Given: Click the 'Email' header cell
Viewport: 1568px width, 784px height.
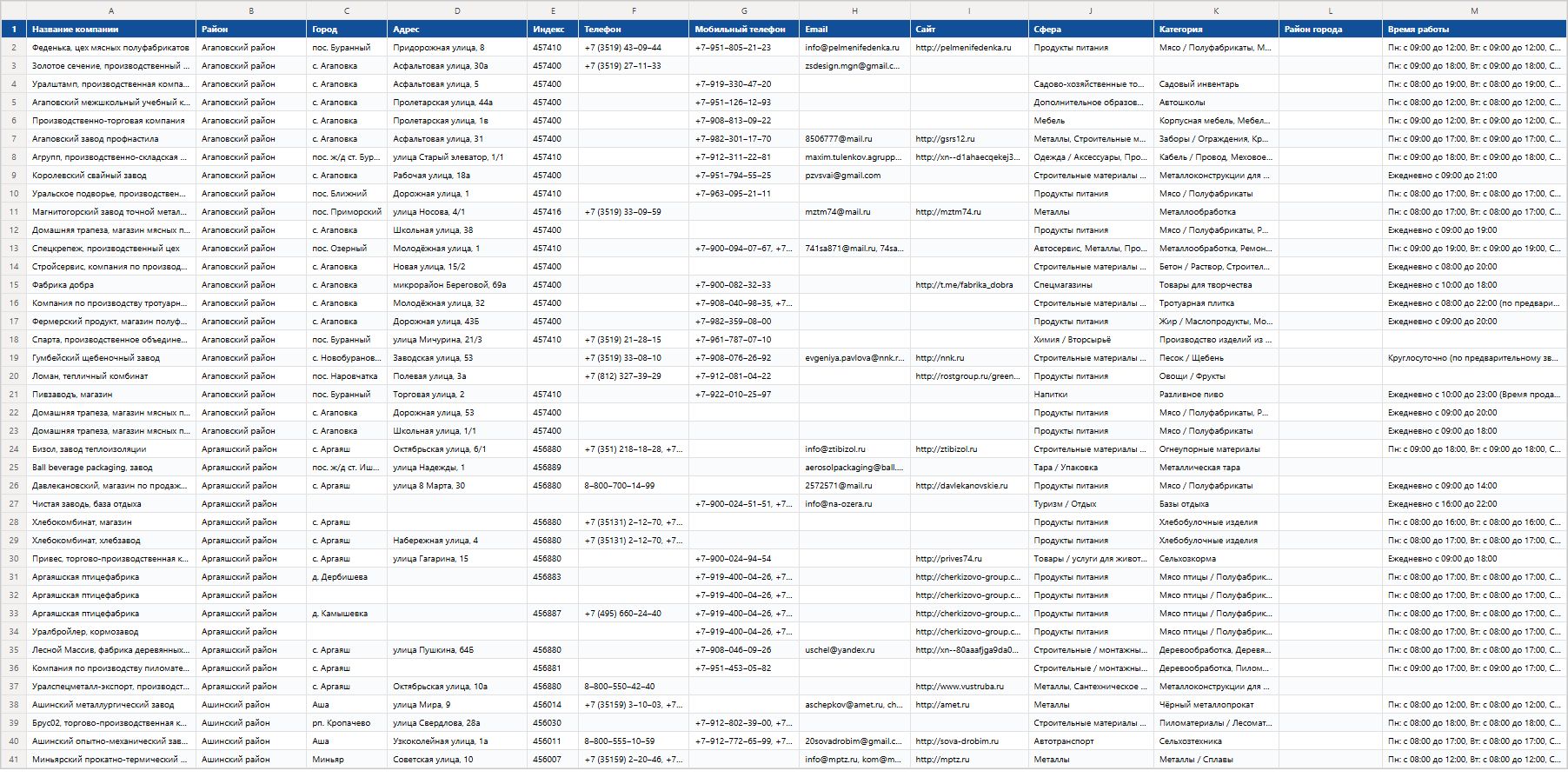Looking at the screenshot, I should pos(854,29).
